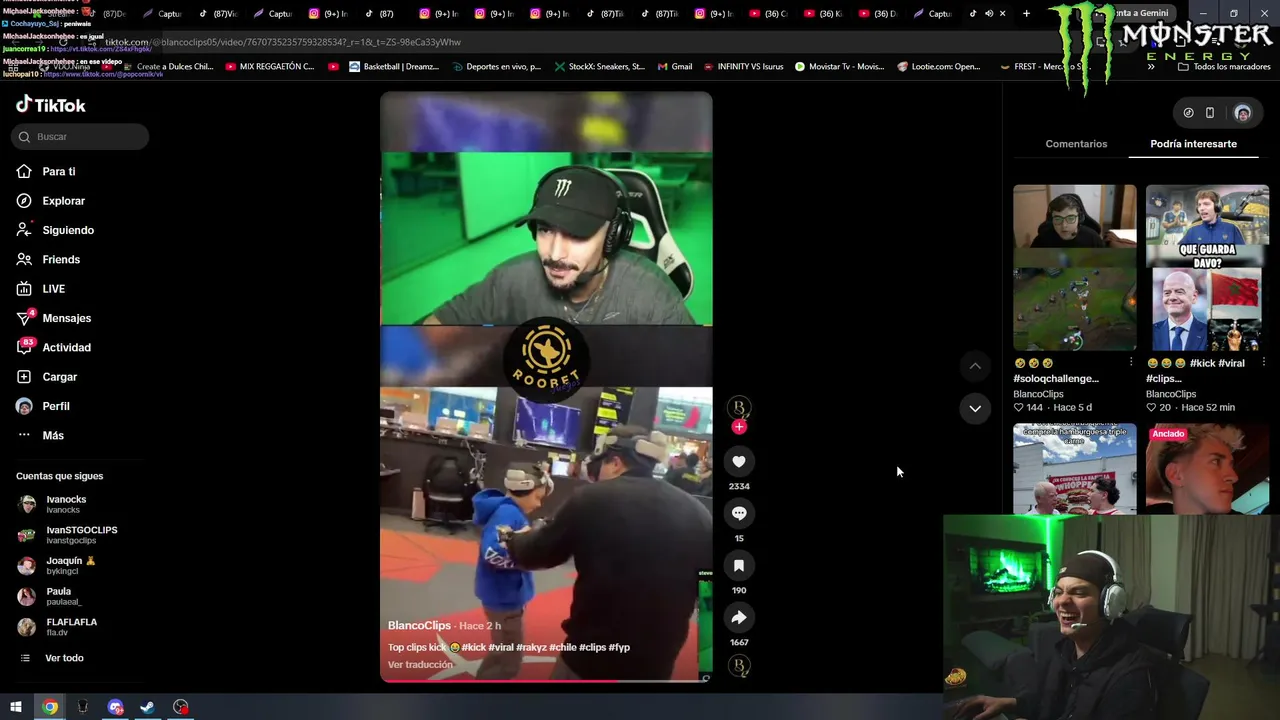This screenshot has width=1280, height=720.
Task: Click the main playing video
Action: pos(546,387)
